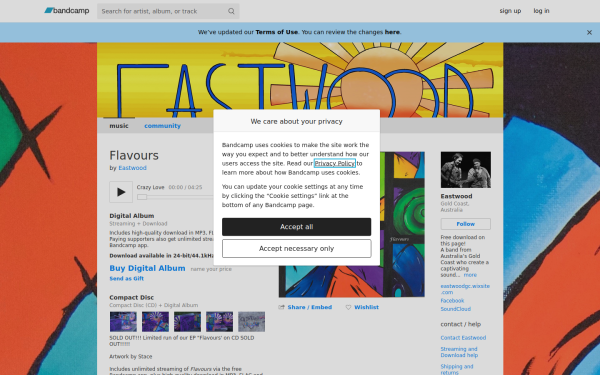The width and height of the screenshot is (600, 375).
Task: Open the fourth Compact Disc thumbnail
Action: [220, 321]
